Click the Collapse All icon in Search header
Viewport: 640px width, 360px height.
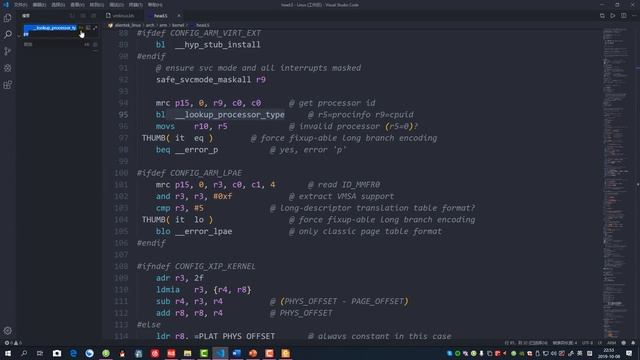pos(93,16)
